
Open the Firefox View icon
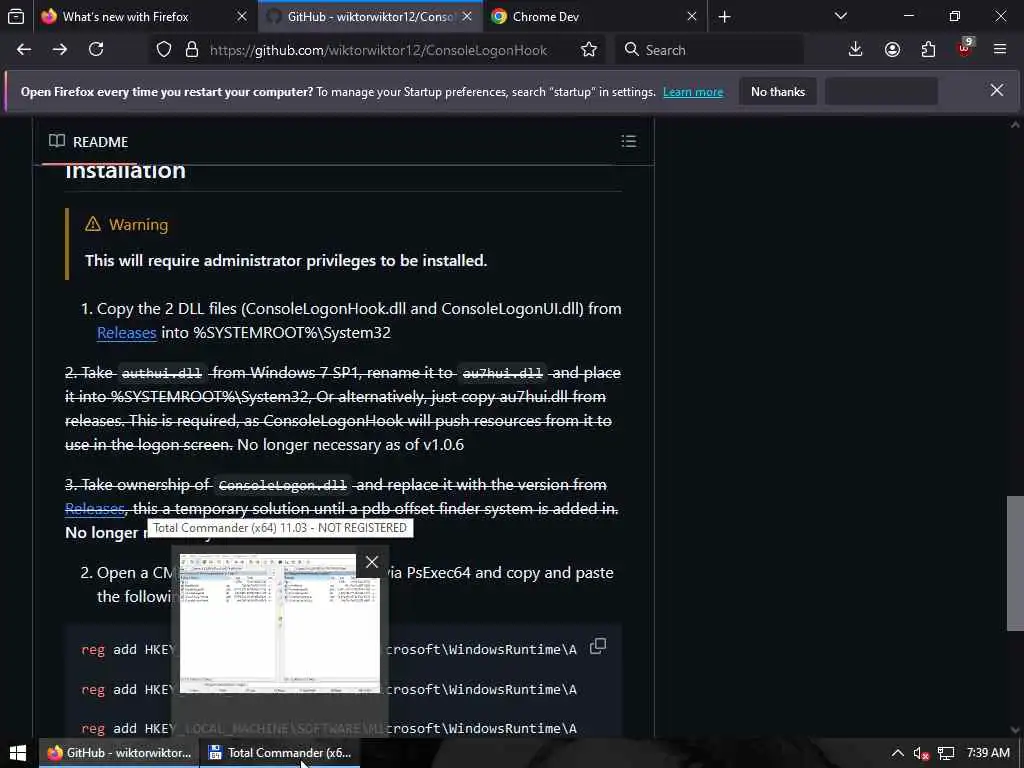tap(16, 16)
